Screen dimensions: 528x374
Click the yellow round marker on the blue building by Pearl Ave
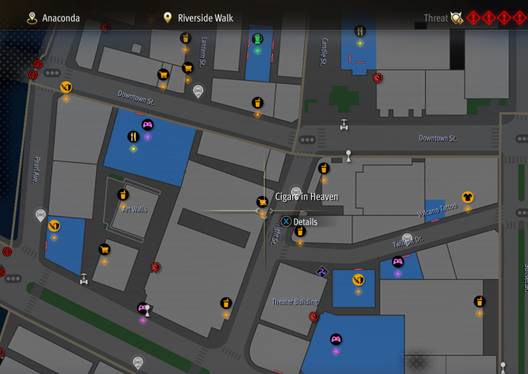(x=54, y=226)
